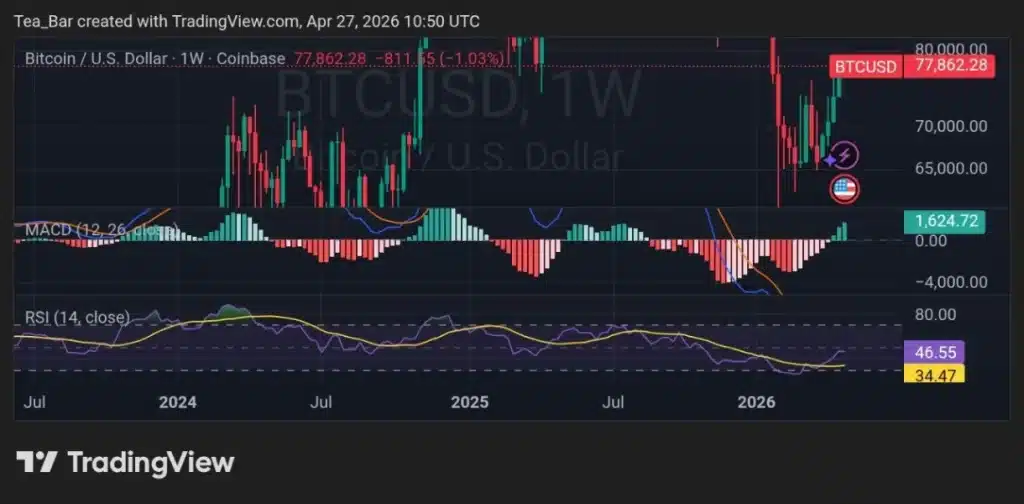Click the 80.00 RSI axis label

tap(936, 315)
